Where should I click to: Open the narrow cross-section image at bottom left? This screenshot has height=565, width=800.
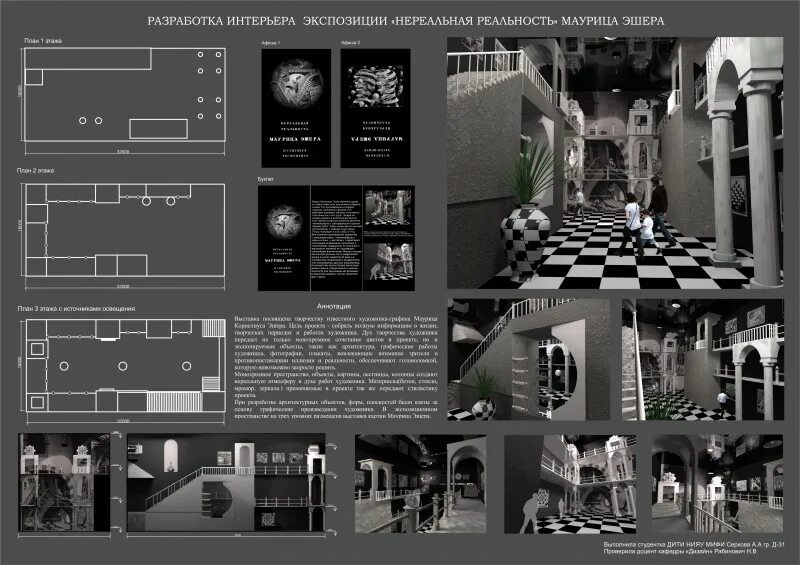[64, 482]
